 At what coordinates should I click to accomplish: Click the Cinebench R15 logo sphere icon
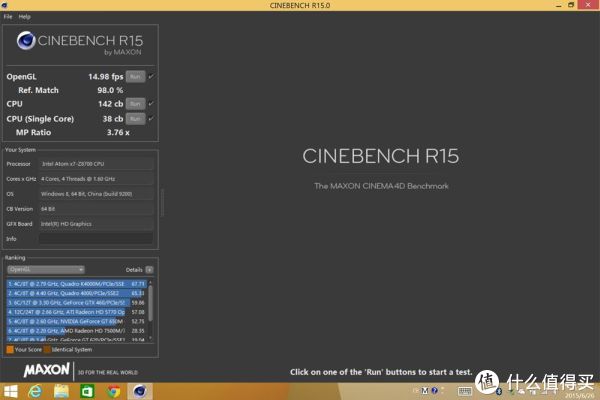(26, 40)
